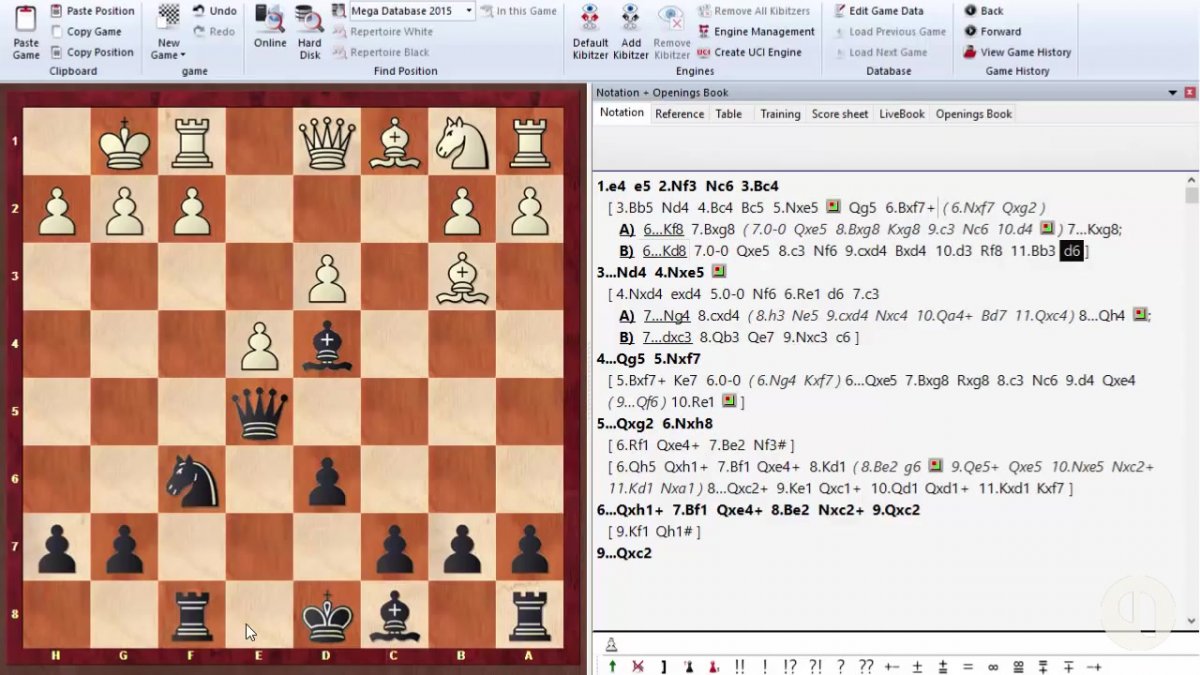Insert the ?! dubious move symbol

(815, 666)
